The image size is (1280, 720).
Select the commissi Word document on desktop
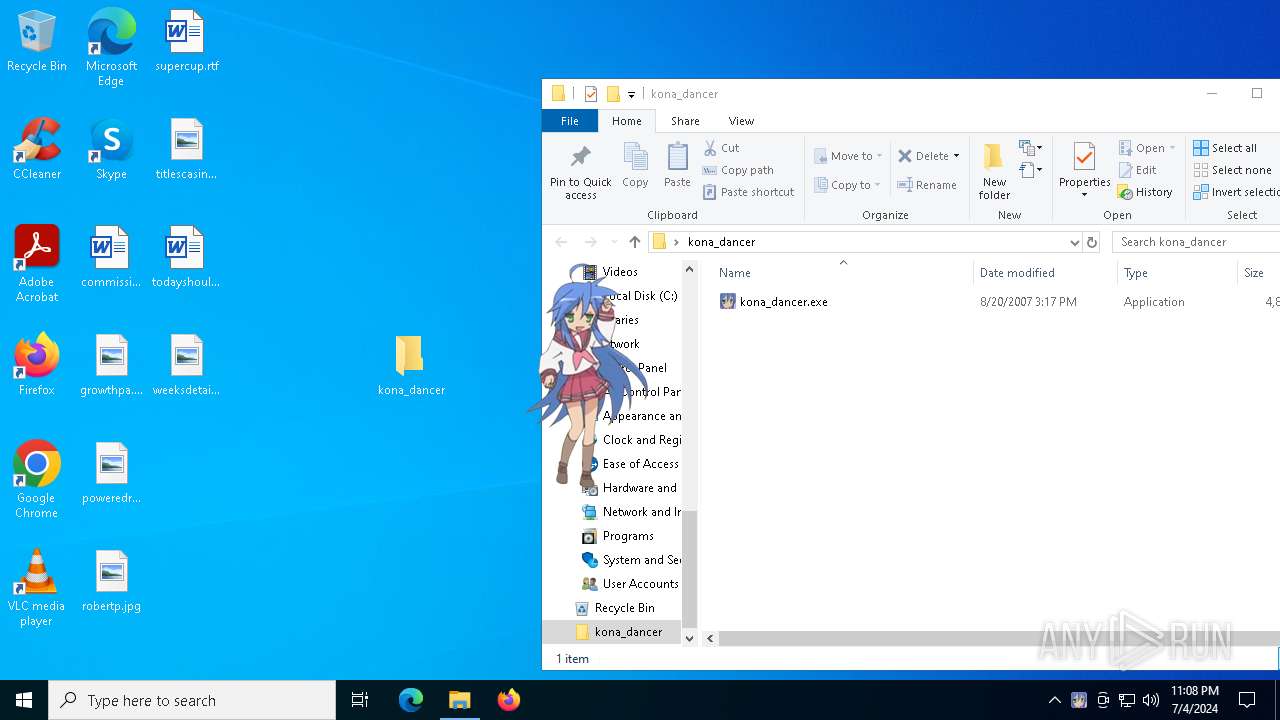pos(111,258)
